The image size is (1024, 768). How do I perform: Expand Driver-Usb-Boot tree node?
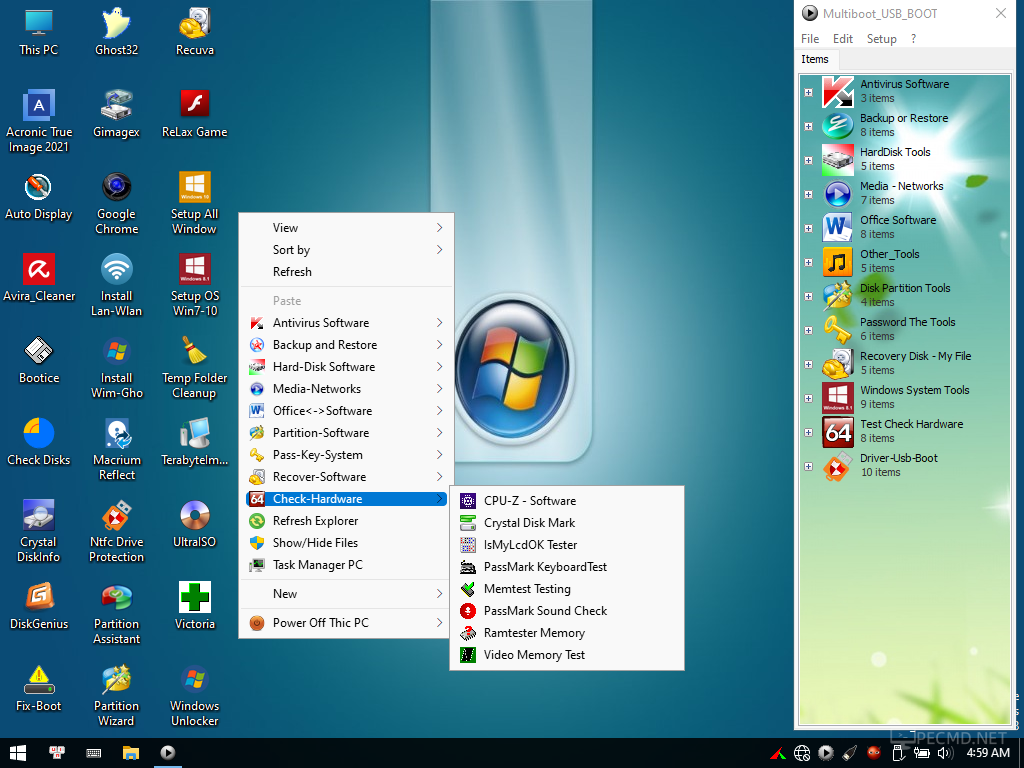[808, 466]
